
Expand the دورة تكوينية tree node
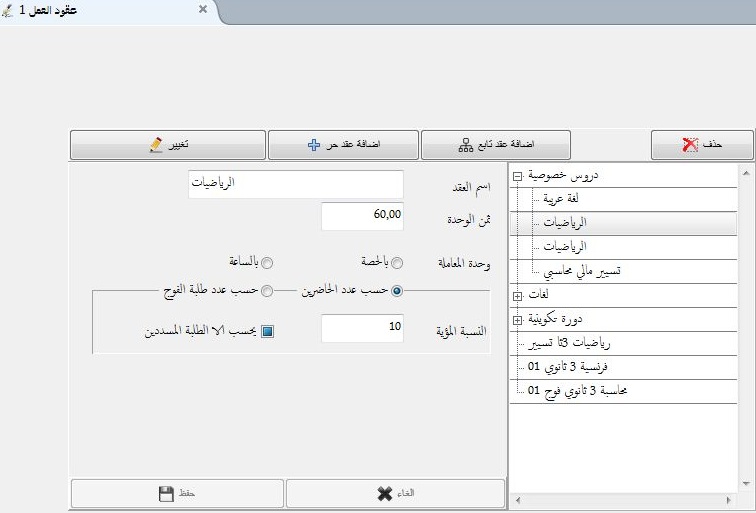click(x=517, y=320)
